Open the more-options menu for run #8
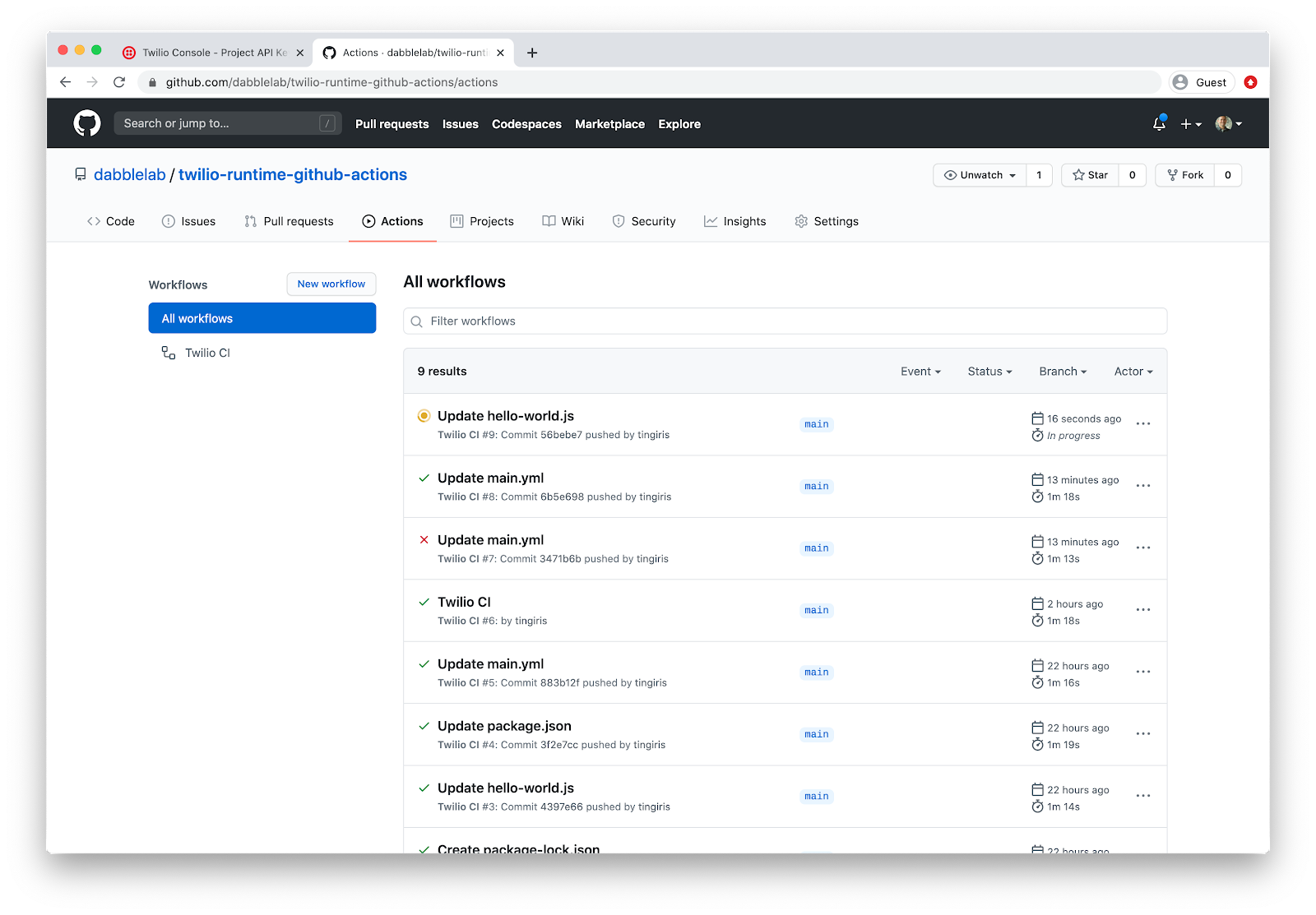The image size is (1316, 915). click(1143, 486)
